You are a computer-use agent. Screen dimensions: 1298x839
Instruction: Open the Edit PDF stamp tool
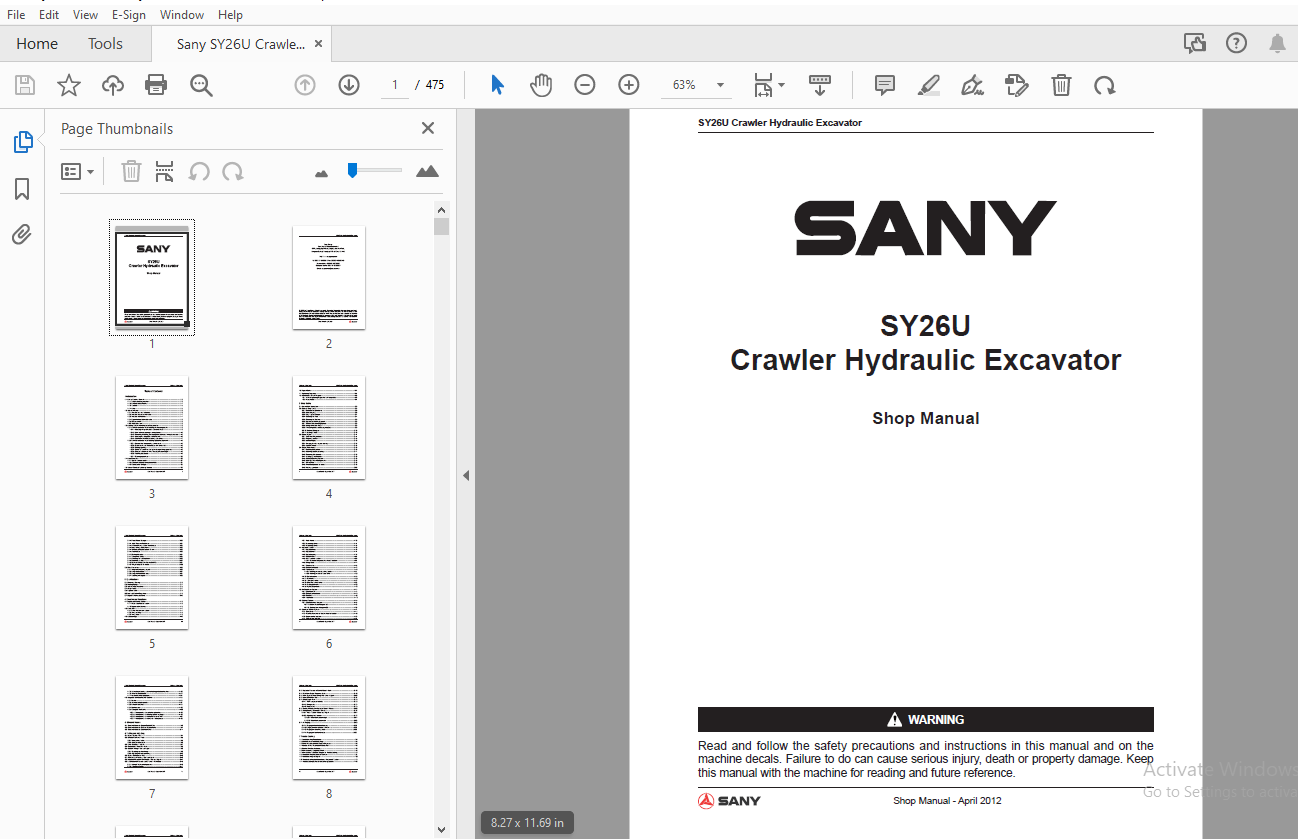[x=1017, y=85]
